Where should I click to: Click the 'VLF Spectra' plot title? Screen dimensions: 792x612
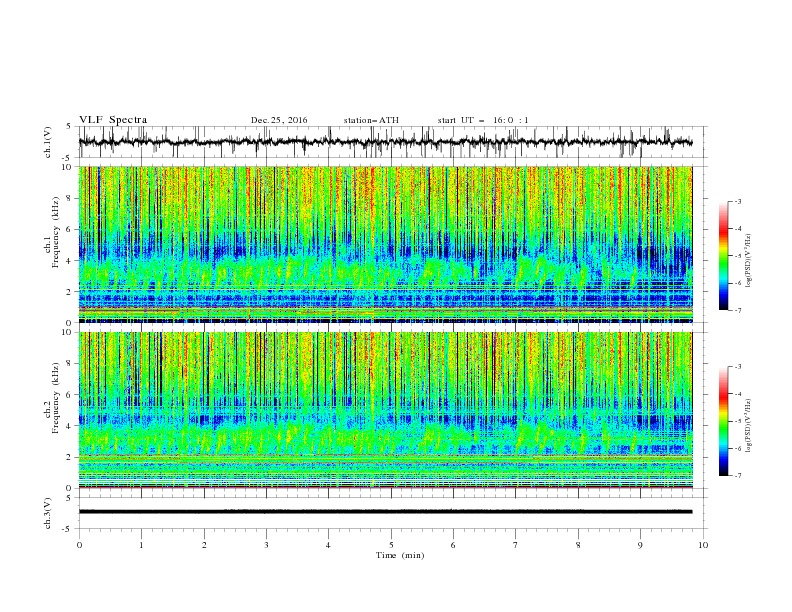coord(113,120)
